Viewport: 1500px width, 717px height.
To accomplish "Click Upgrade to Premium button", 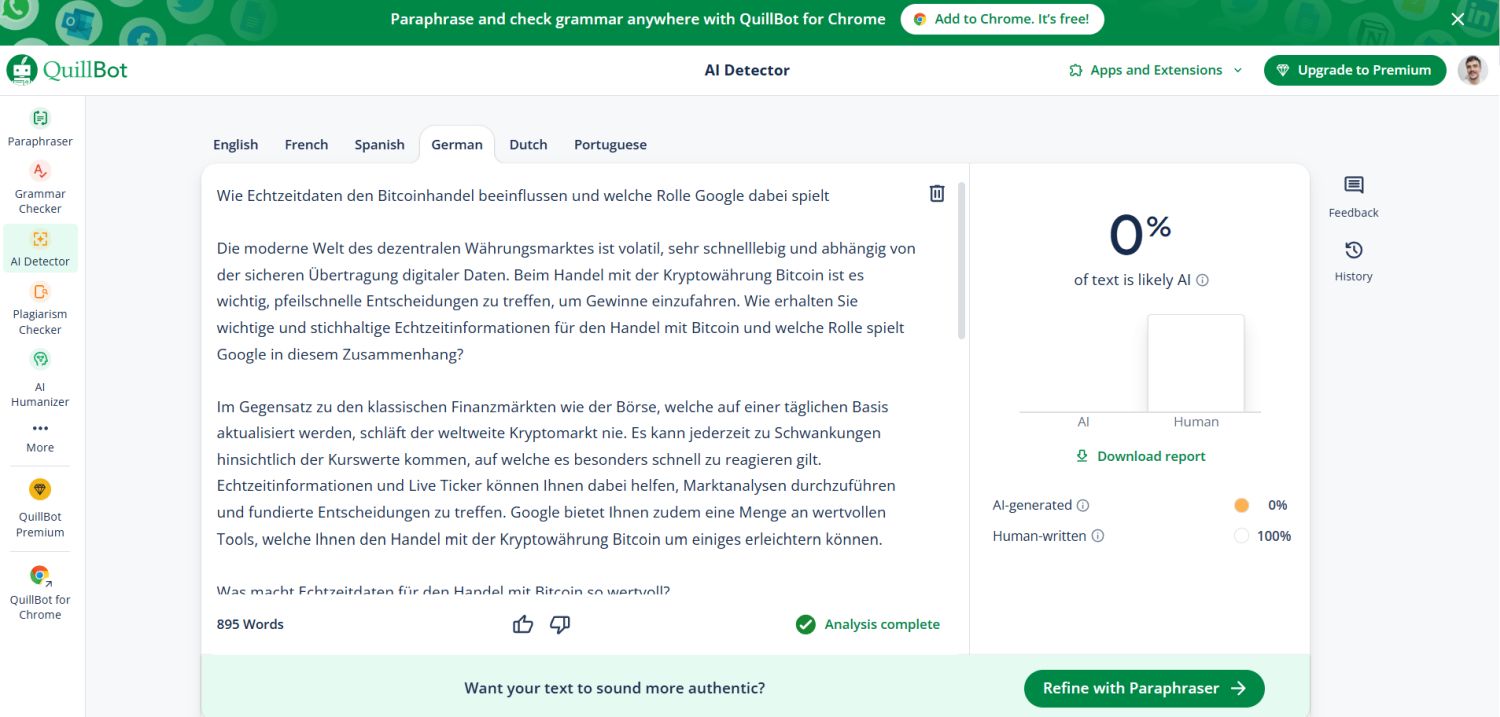I will click(1354, 70).
